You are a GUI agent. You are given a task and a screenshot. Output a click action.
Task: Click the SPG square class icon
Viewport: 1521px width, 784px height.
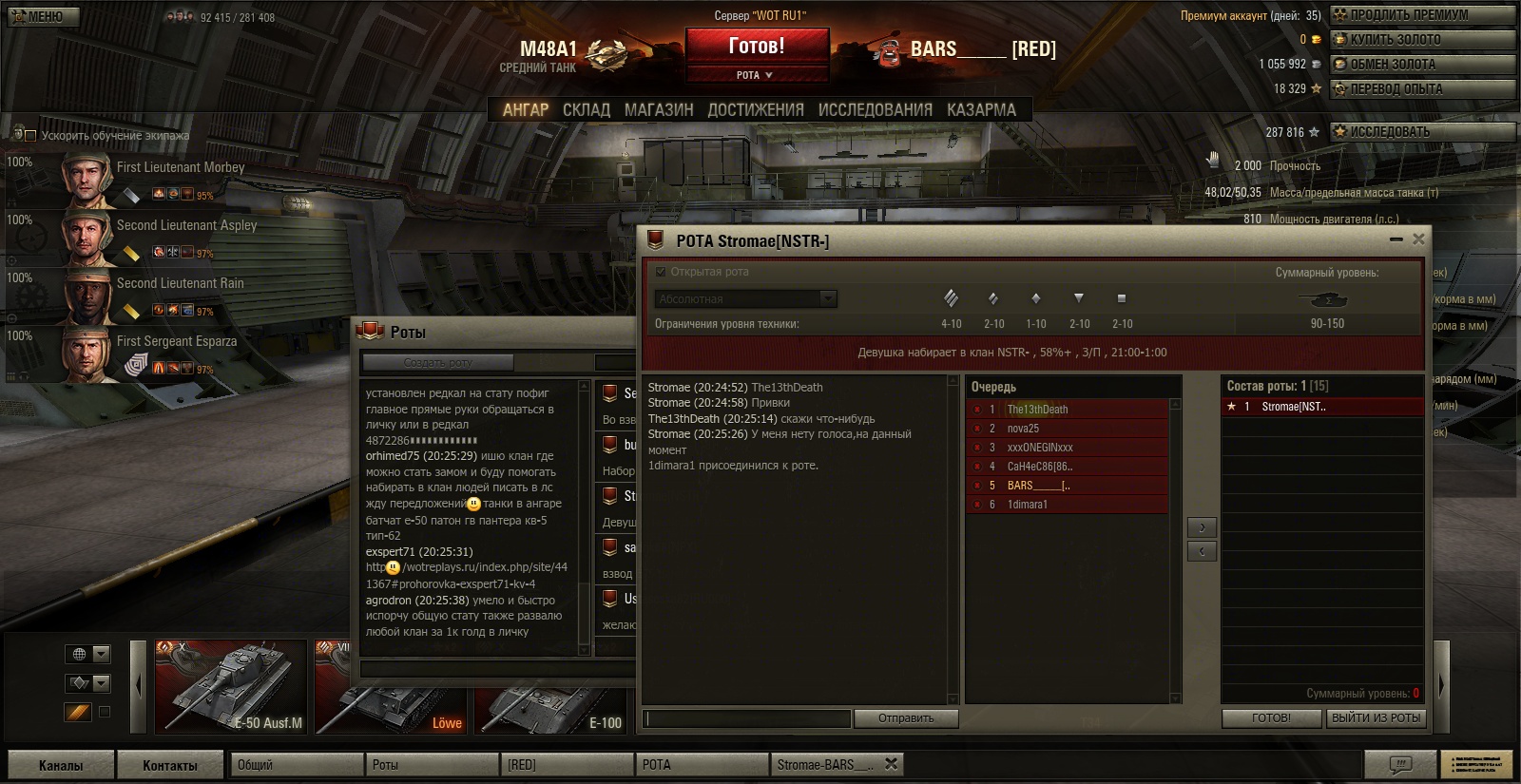1122,298
